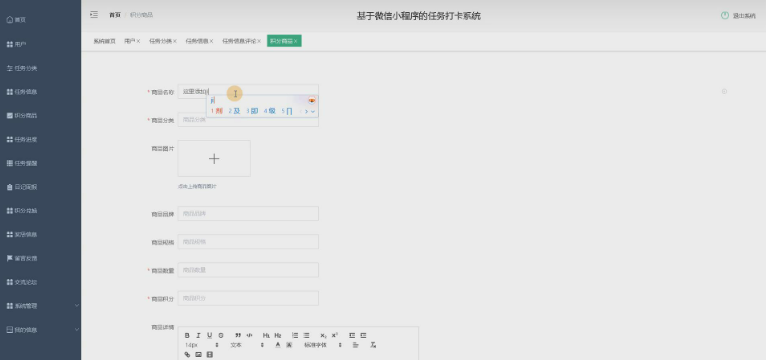Click the 退出系统 logout link
Image resolution: width=767 pixels, height=360 pixels.
click(x=744, y=16)
